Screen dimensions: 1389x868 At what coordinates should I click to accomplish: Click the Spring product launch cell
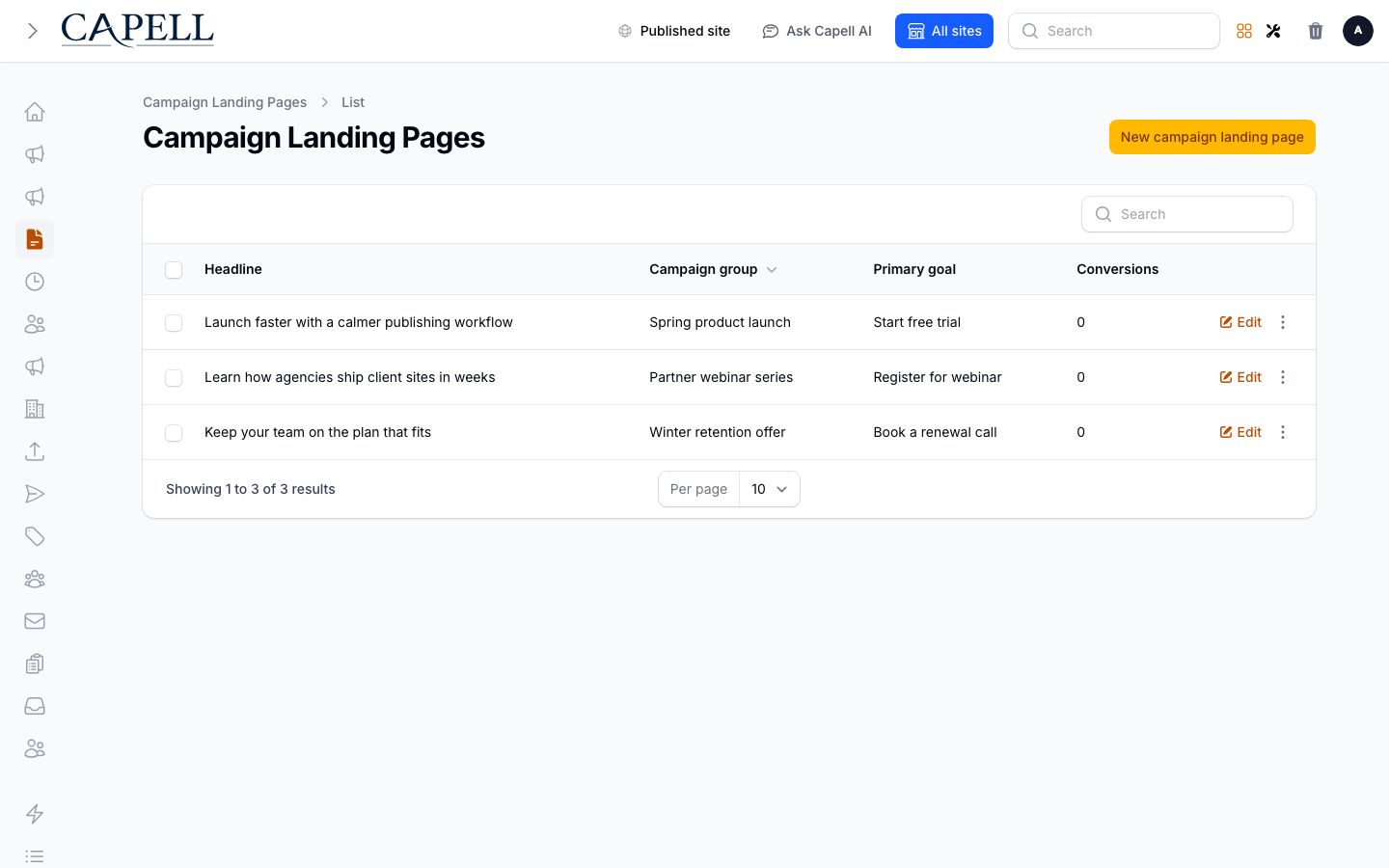[x=720, y=322]
